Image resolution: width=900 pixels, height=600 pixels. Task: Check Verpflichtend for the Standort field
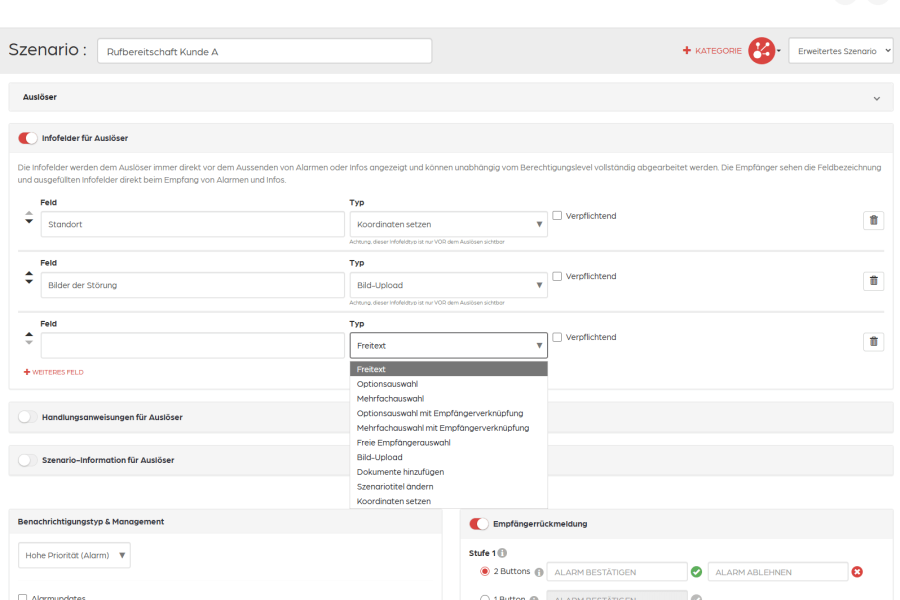(557, 216)
